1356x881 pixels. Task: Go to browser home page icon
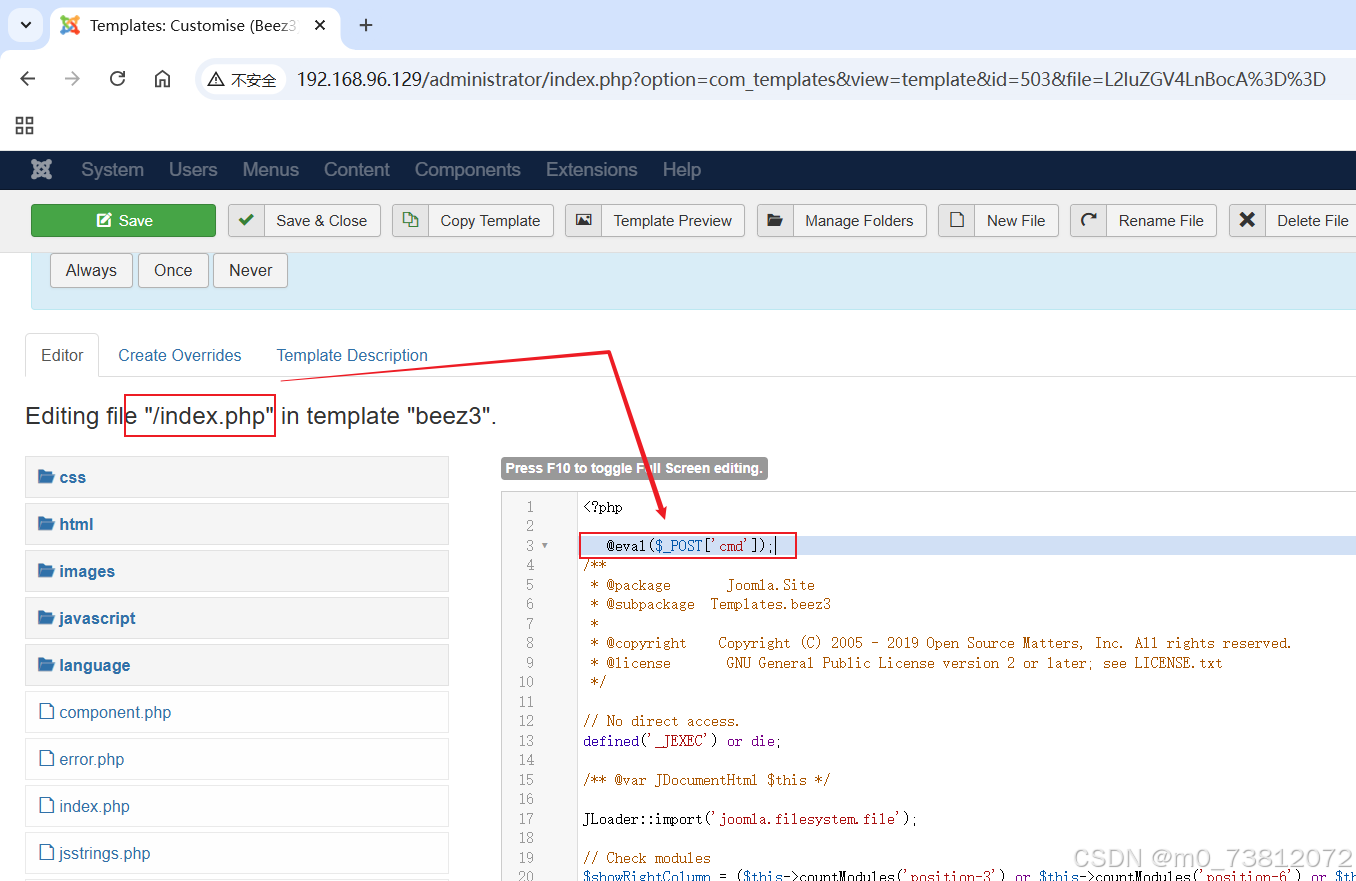tap(162, 79)
